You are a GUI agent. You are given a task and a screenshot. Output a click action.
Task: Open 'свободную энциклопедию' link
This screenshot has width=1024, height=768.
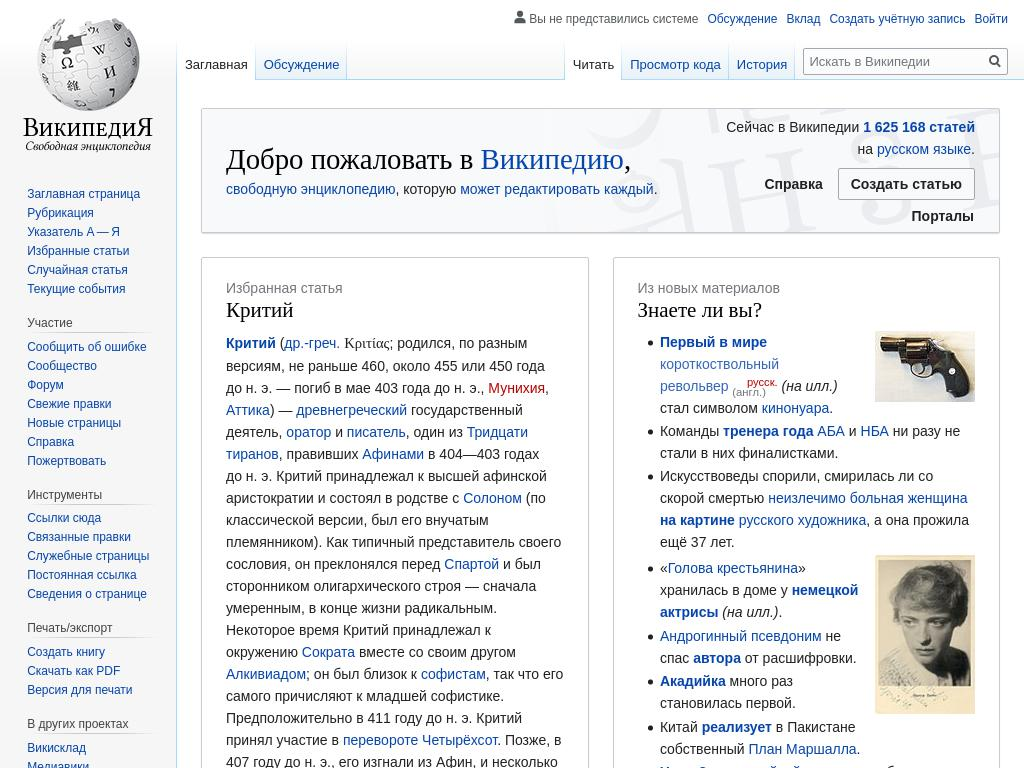pos(310,189)
